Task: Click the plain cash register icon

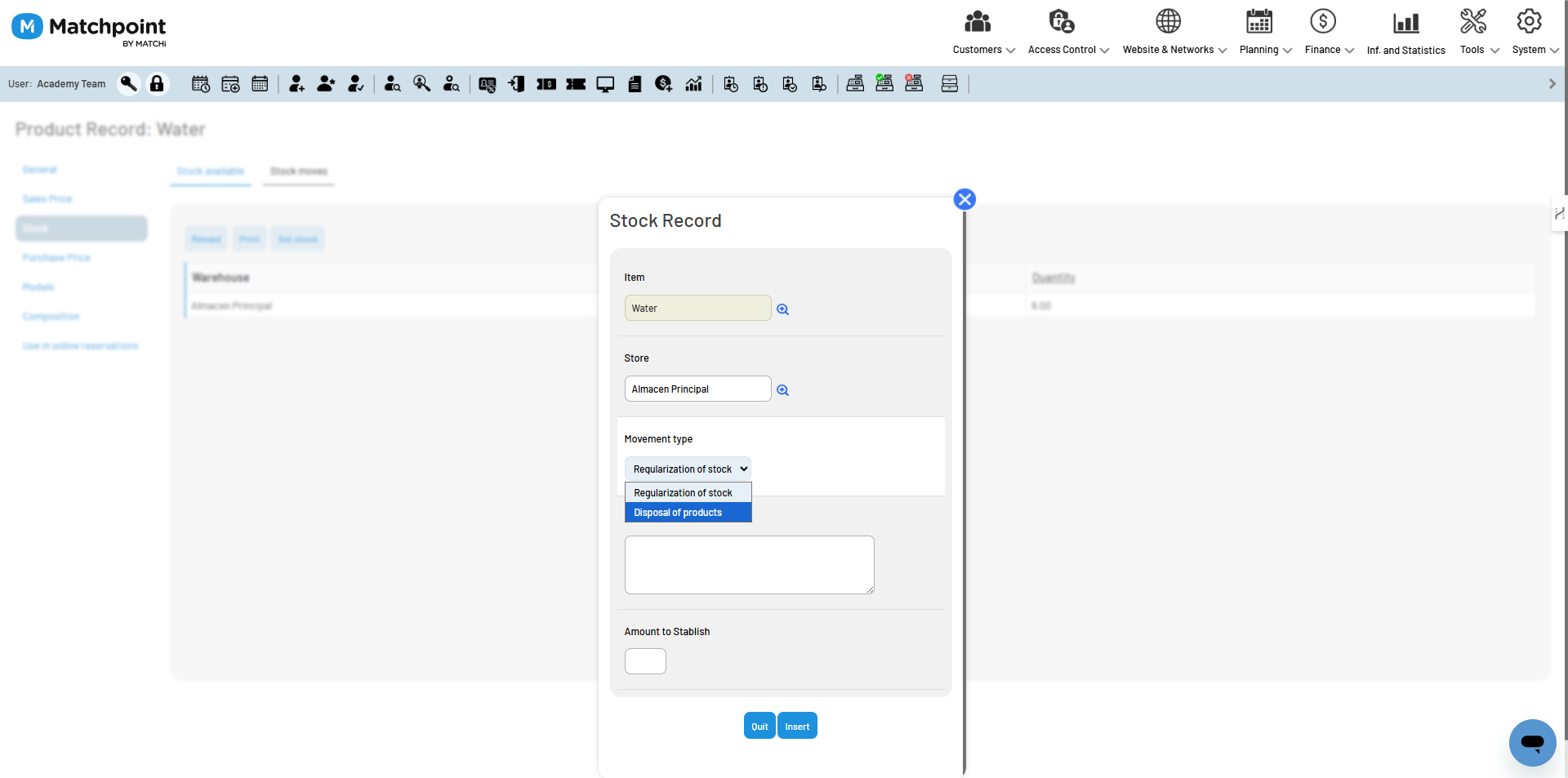Action: [855, 83]
